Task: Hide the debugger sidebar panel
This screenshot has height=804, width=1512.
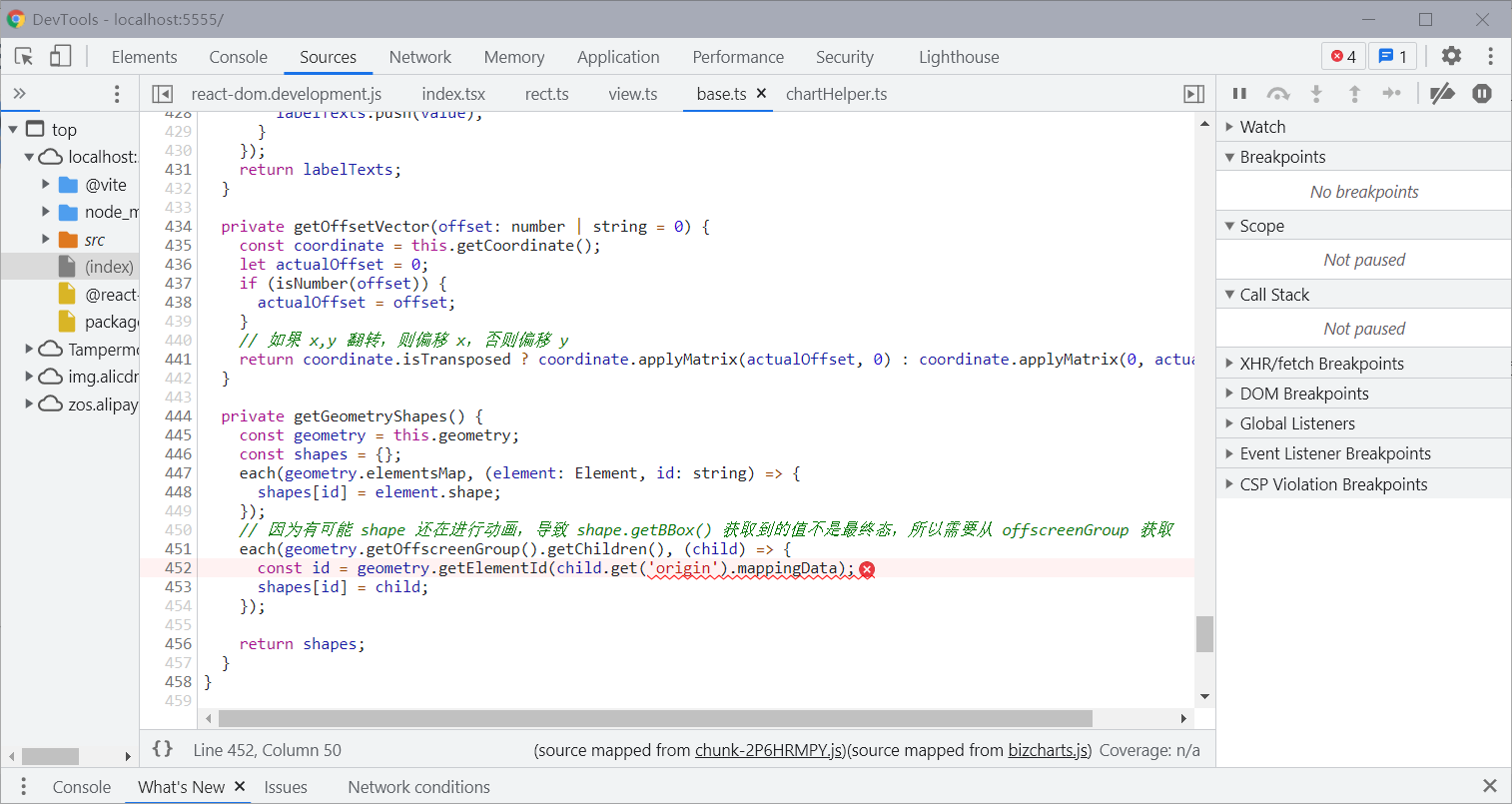Action: pyautogui.click(x=1193, y=94)
